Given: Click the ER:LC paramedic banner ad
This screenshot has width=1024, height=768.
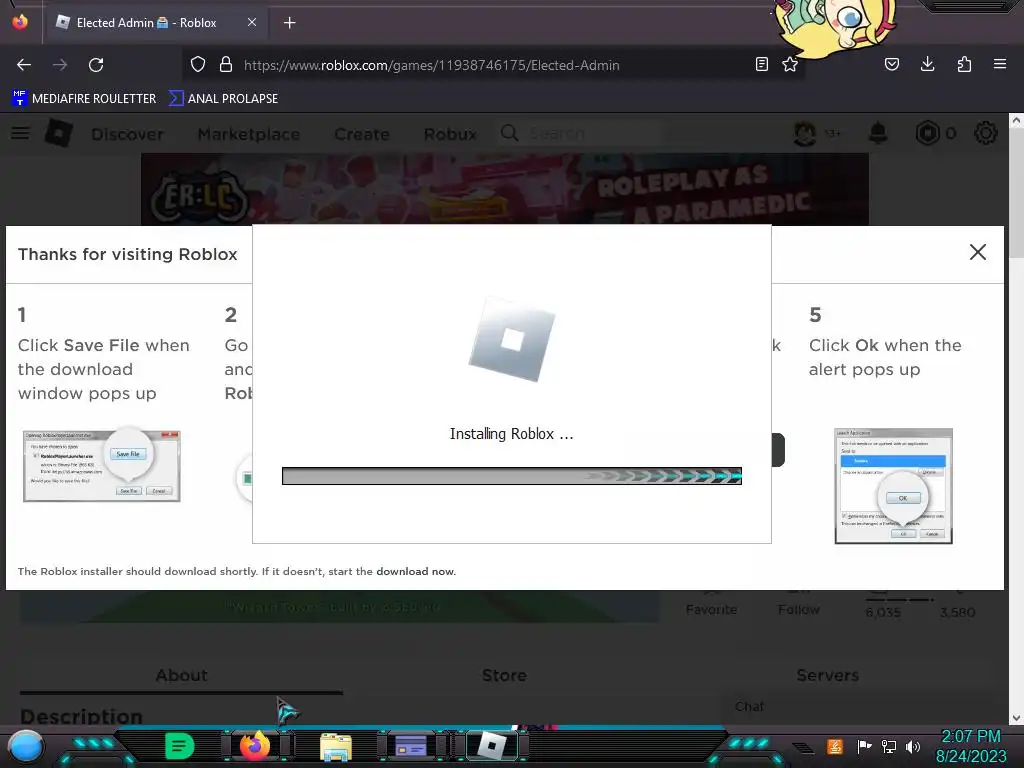Looking at the screenshot, I should coord(505,189).
